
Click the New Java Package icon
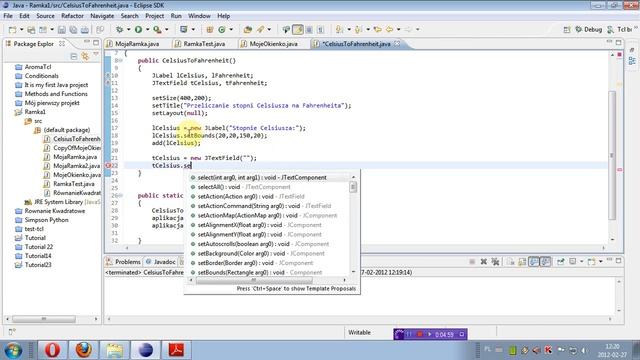[x=209, y=29]
